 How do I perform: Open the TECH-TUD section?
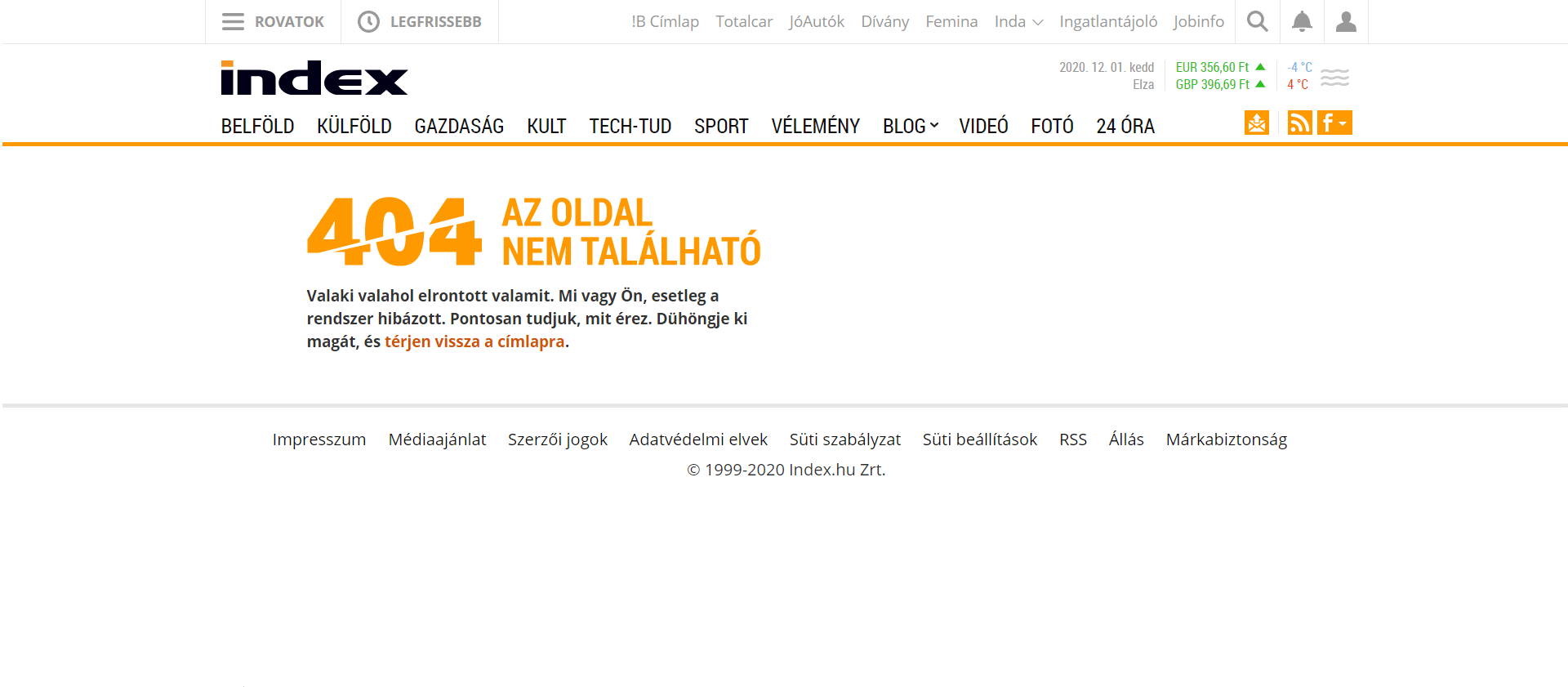[x=630, y=126]
